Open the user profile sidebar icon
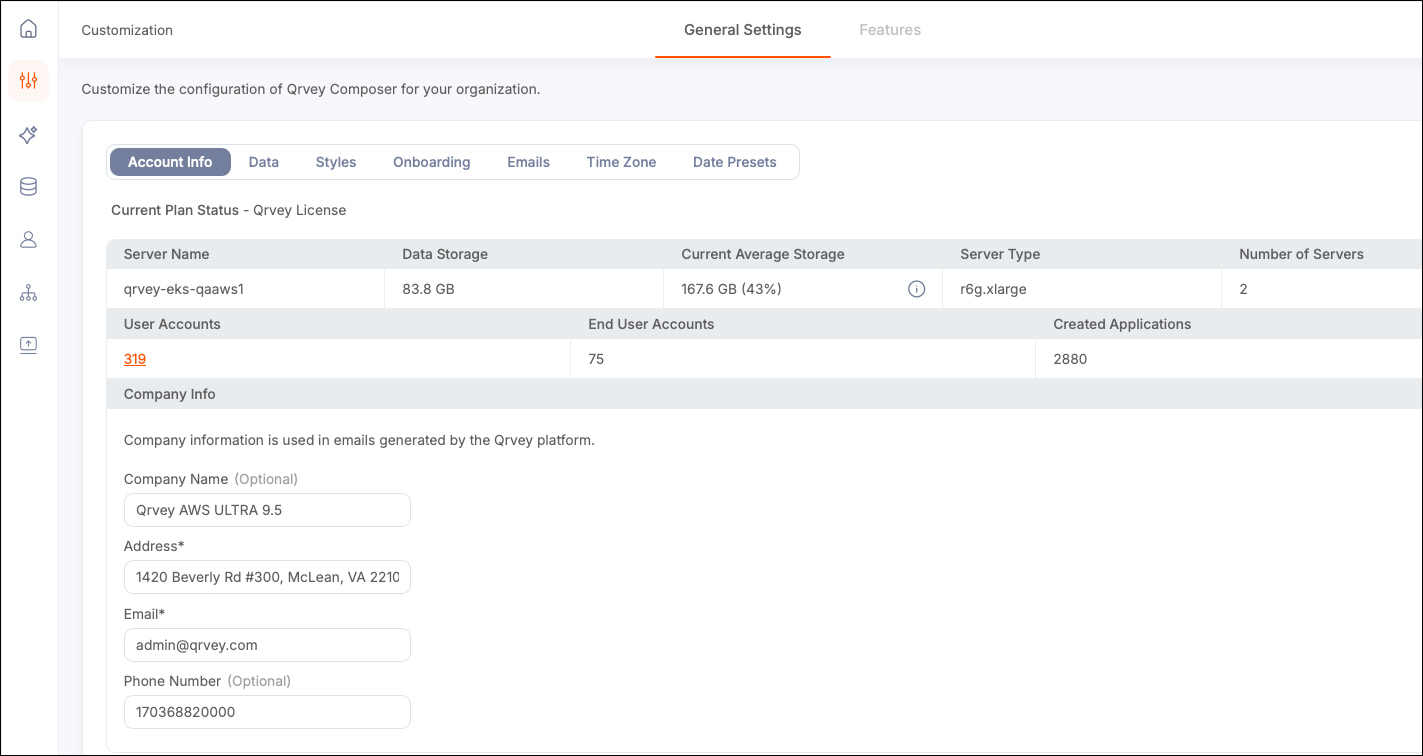Viewport: 1423px width, 756px height. [28, 240]
